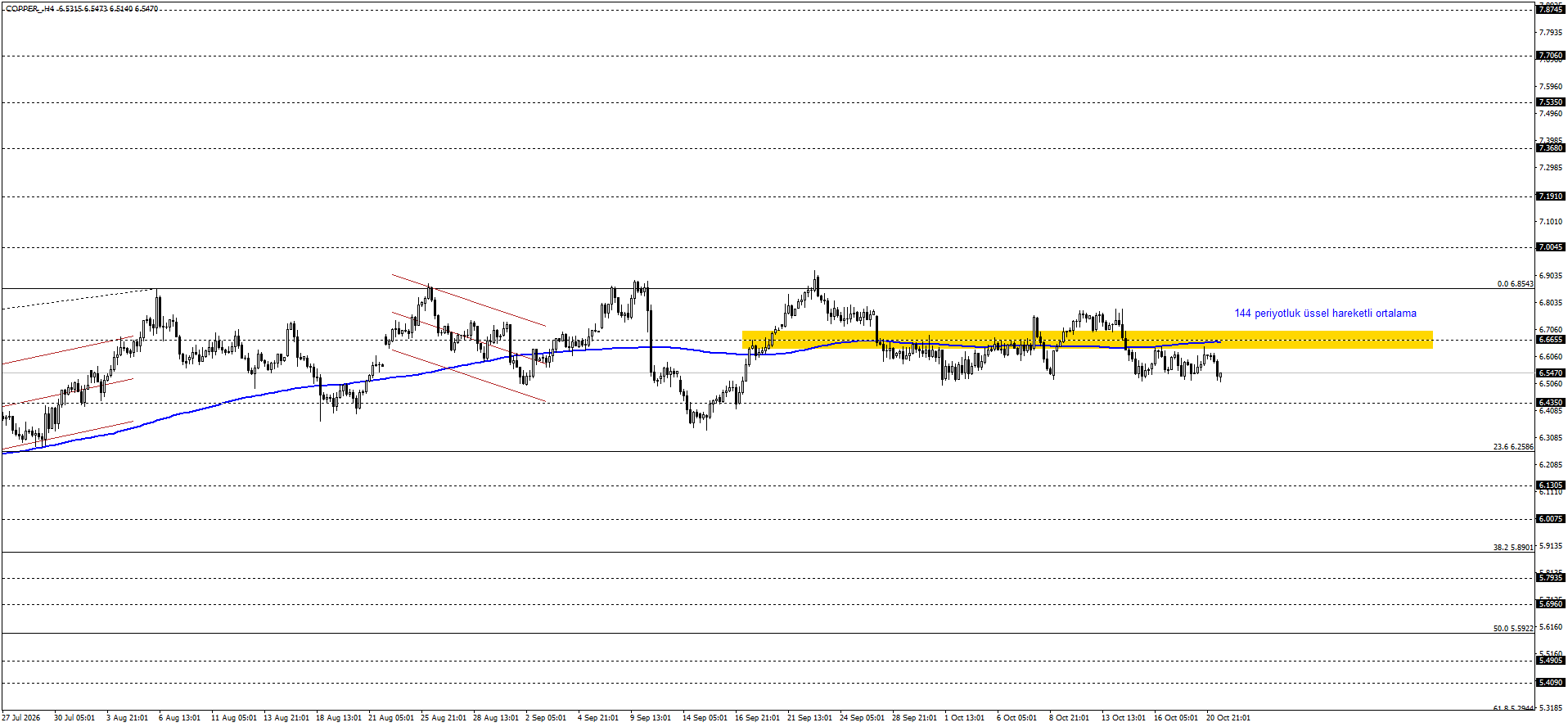Click the 5.4905 price level label
The image size is (1568, 727).
point(1551,661)
